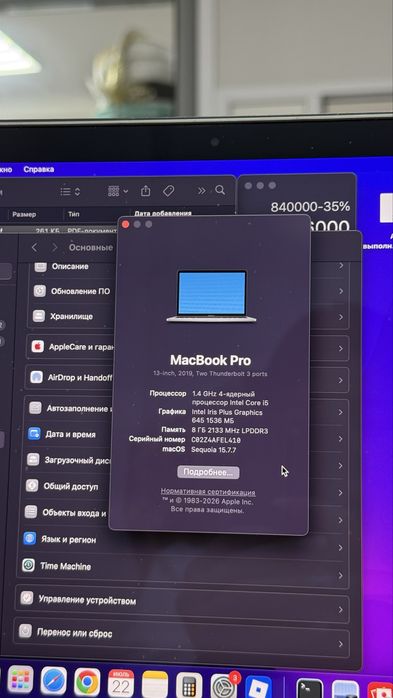Viewport: 393px width, 698px height.
Task: Open the Нормативная сертификация link
Action: [x=208, y=492]
